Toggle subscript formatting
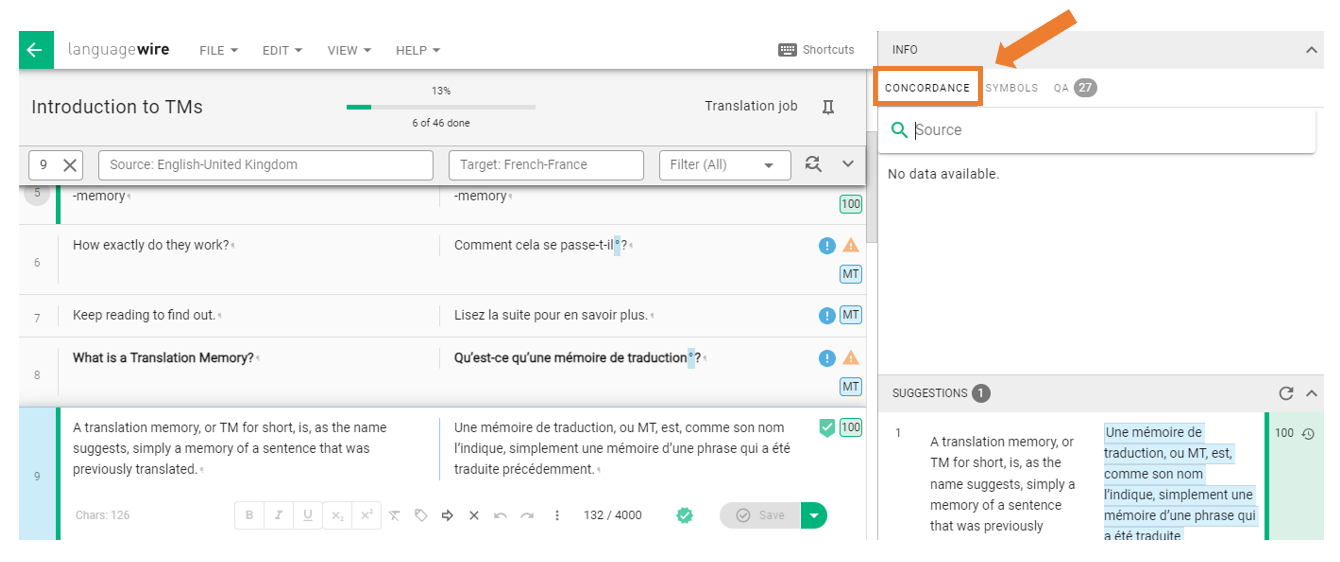This screenshot has height=562, width=1340. click(x=338, y=515)
